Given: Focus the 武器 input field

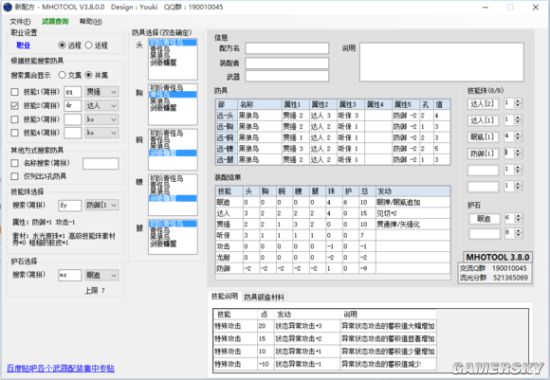Looking at the screenshot, I should pos(287,76).
